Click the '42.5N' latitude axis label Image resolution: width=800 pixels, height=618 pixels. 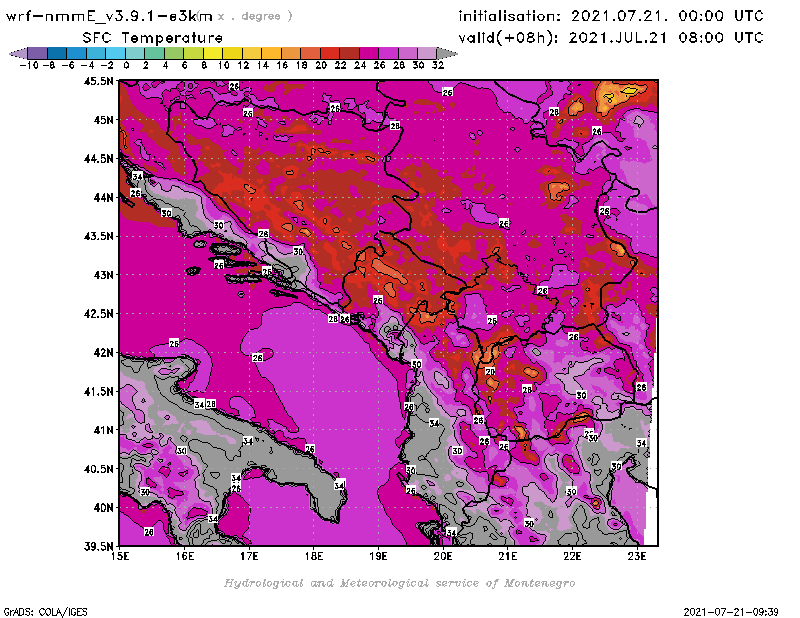point(98,314)
